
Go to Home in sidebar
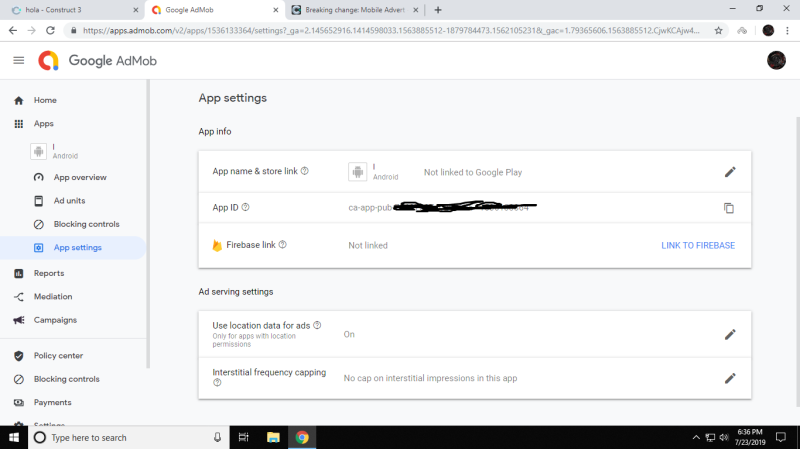tap(45, 100)
